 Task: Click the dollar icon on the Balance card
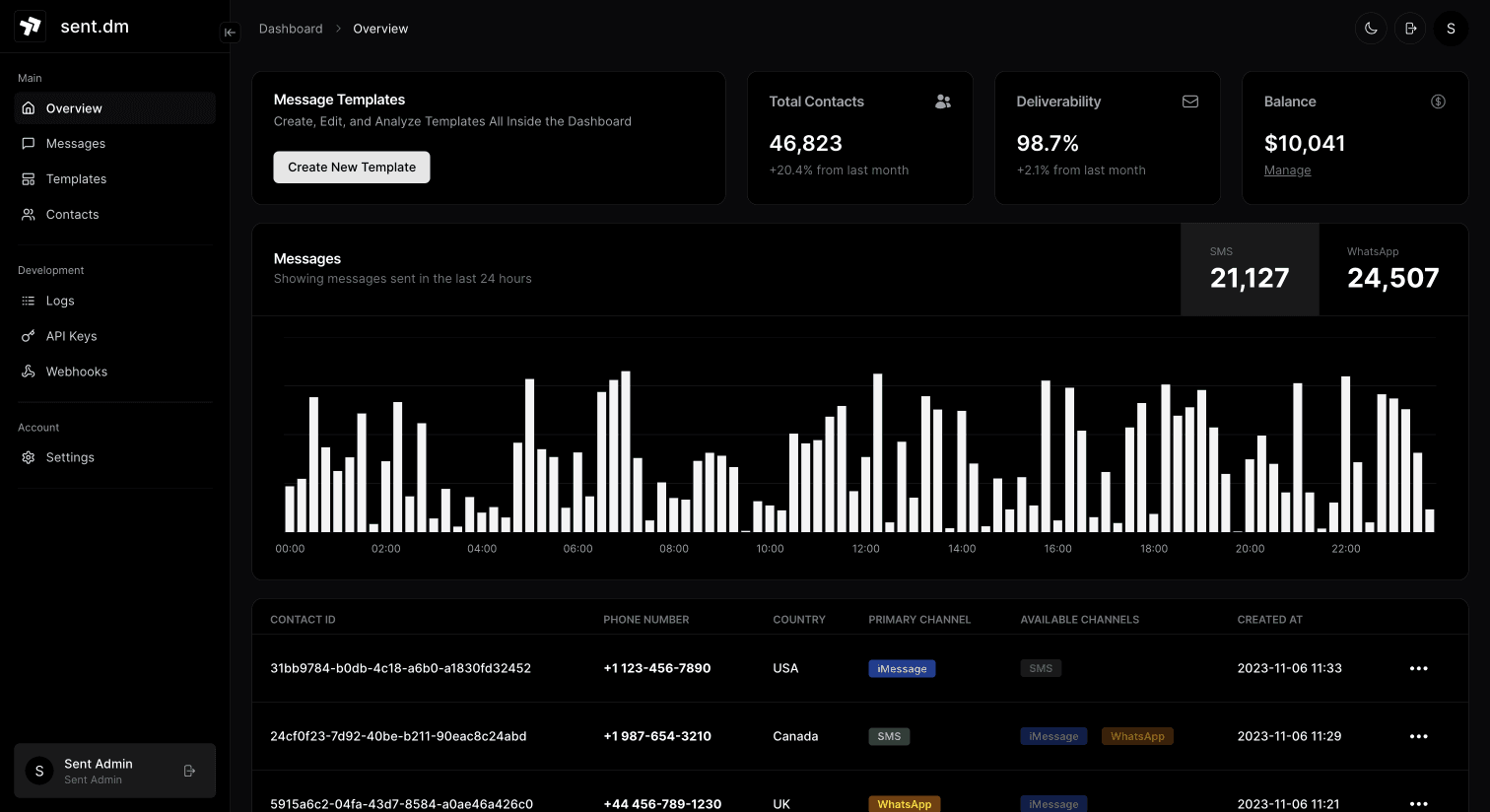pyautogui.click(x=1438, y=101)
